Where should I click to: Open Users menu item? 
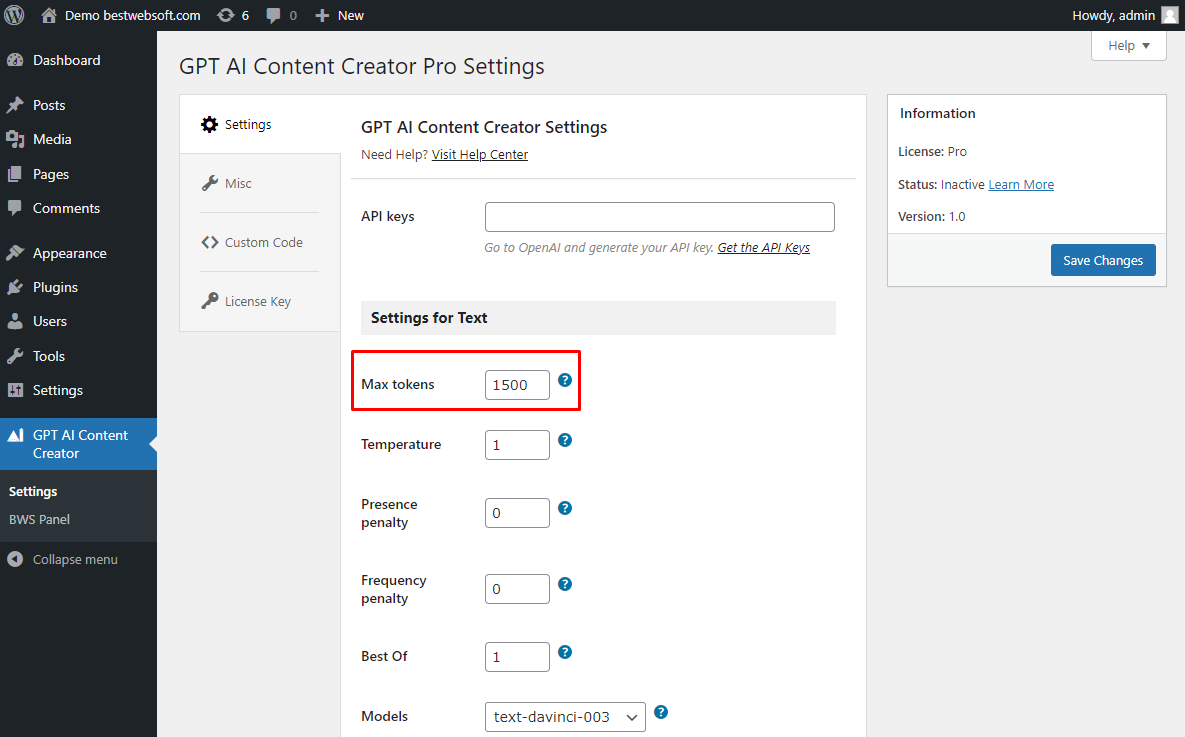tap(79, 321)
